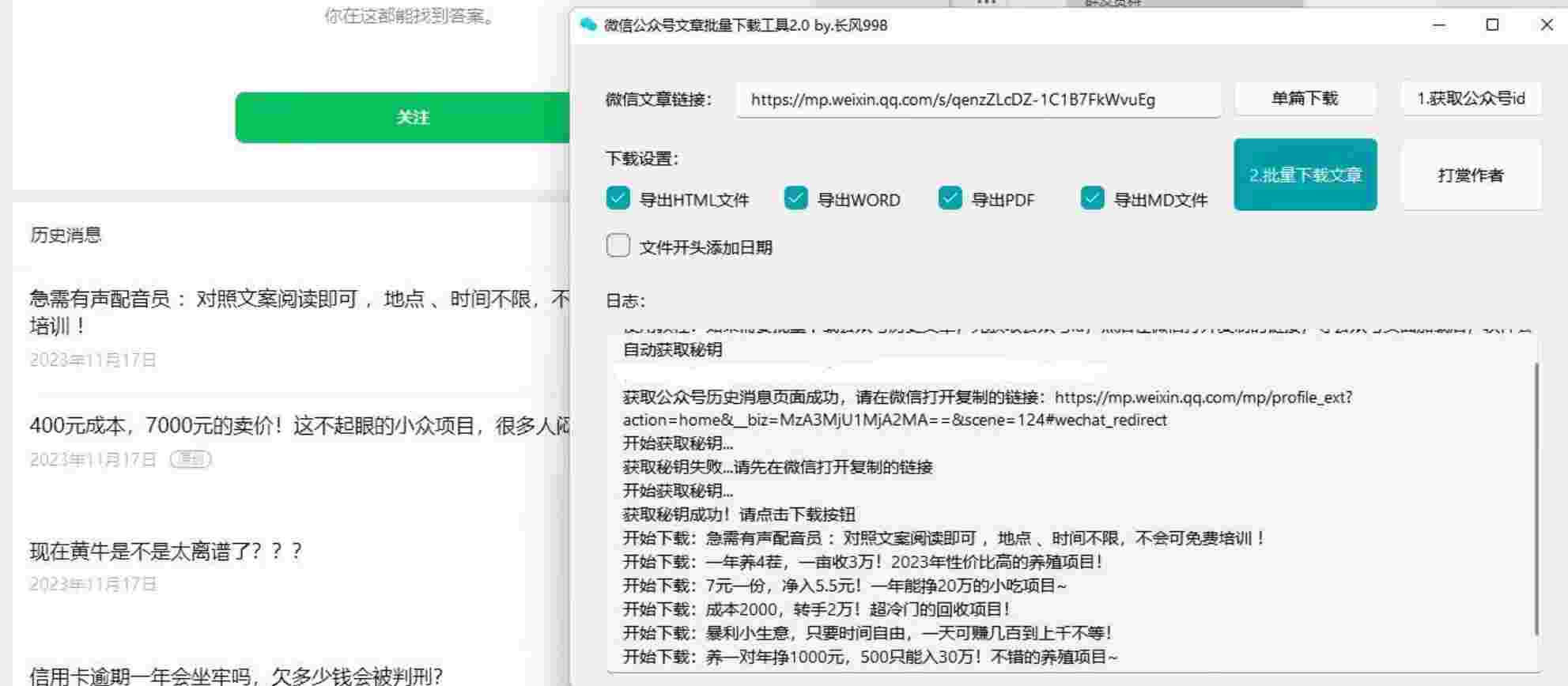Open article 信用卡逾期一年会坐牢吗
This screenshot has height=686, width=1568.
pos(236,676)
